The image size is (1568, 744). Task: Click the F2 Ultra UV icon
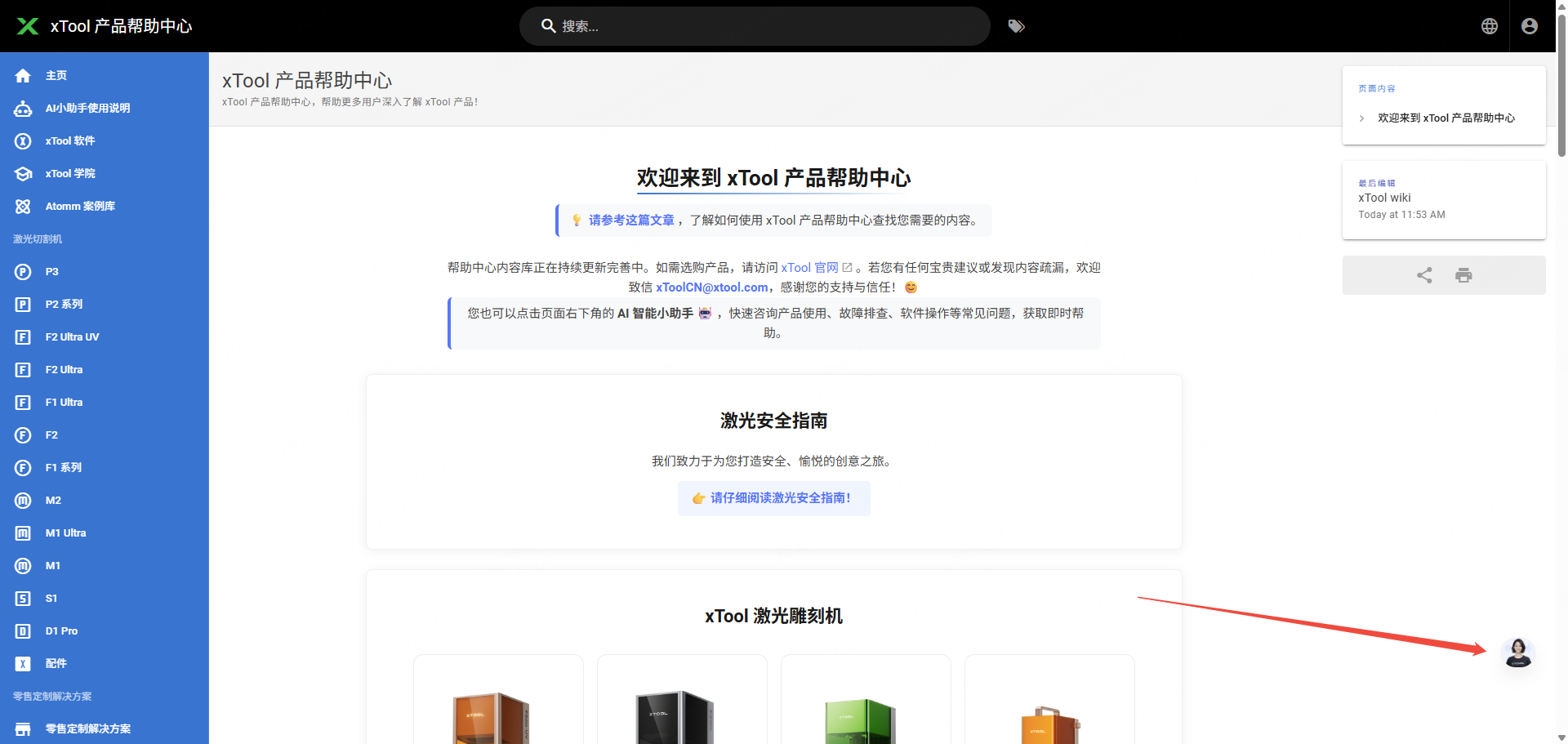coord(23,337)
